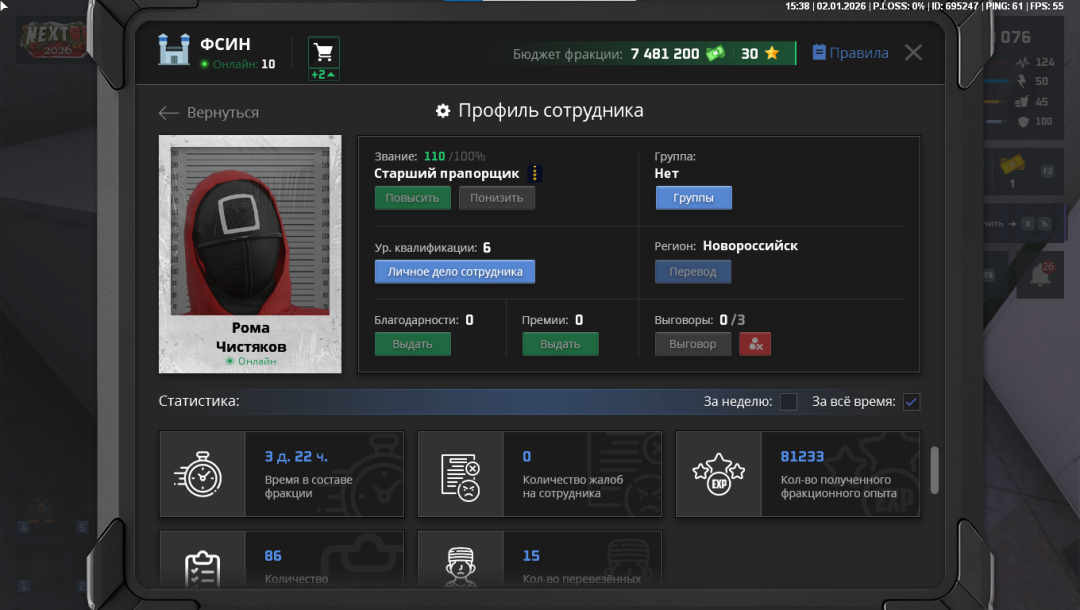Click the Перевод region transfer button

[x=693, y=272]
